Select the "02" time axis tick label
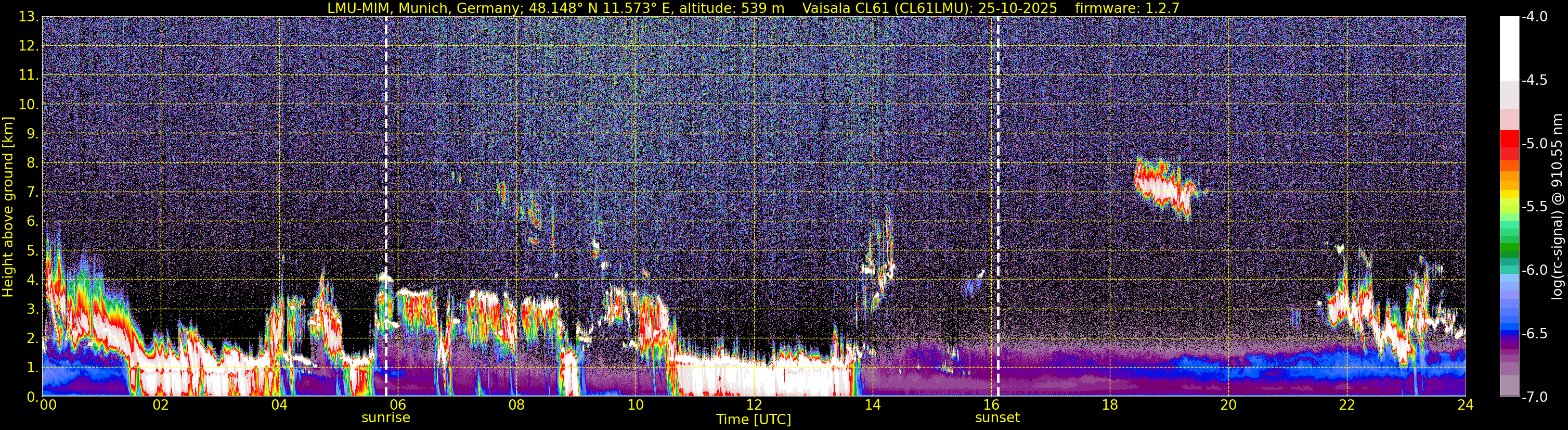 coord(160,405)
